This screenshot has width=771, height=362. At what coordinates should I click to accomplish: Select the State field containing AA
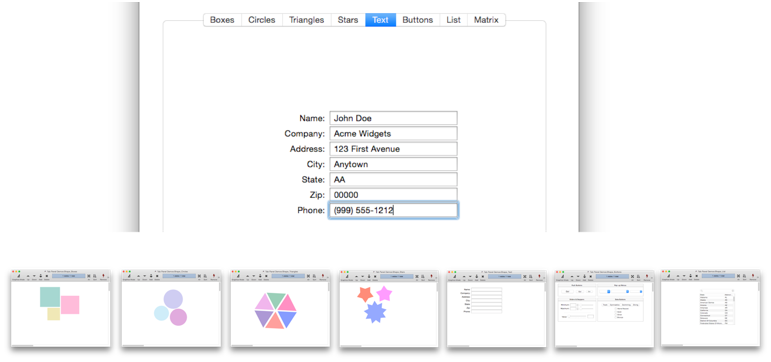pos(393,180)
